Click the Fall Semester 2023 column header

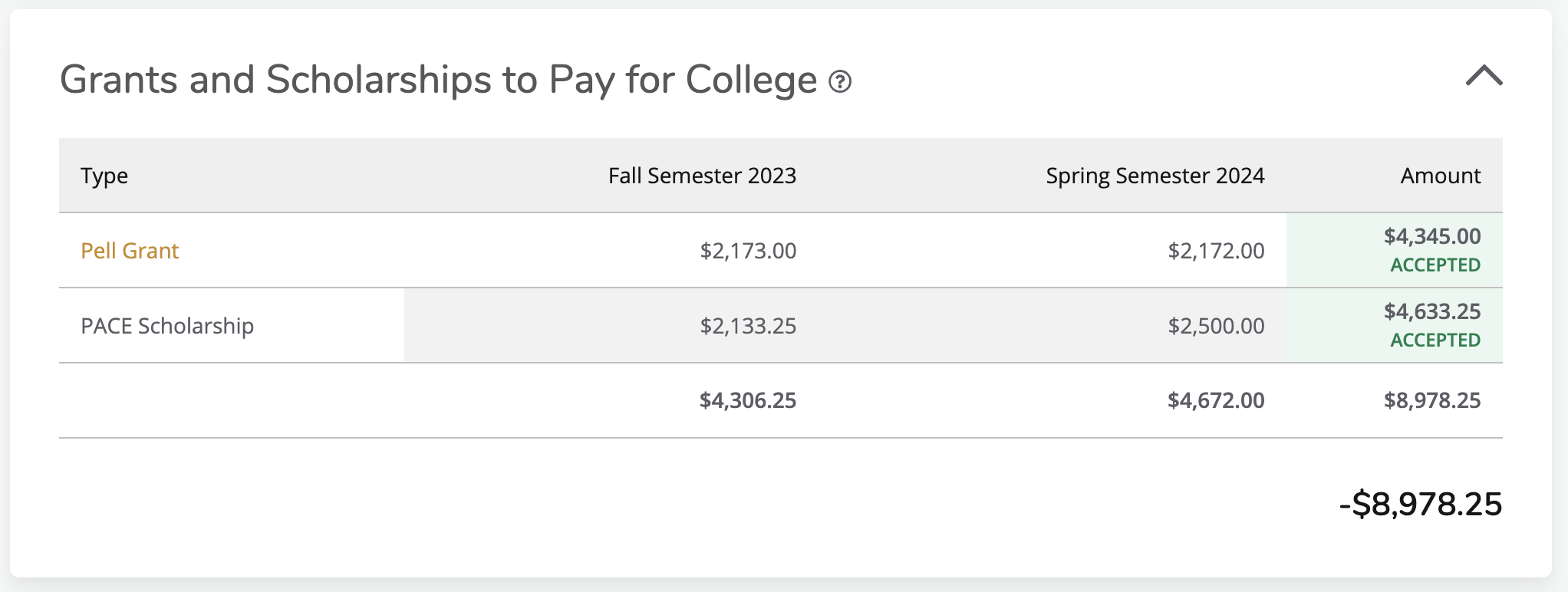pyautogui.click(x=702, y=176)
